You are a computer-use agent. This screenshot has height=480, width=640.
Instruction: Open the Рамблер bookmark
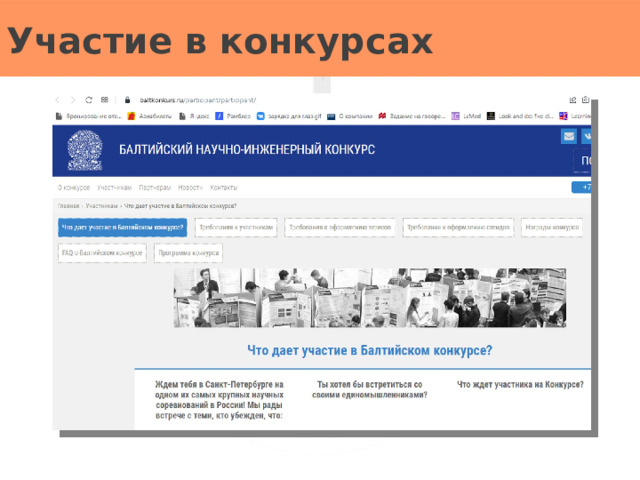[233, 116]
